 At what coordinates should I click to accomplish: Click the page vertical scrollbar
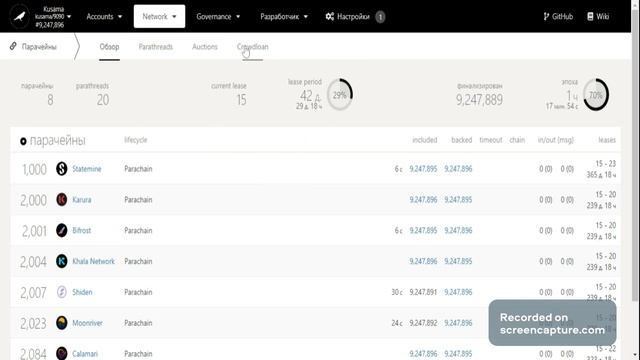[x=636, y=155]
